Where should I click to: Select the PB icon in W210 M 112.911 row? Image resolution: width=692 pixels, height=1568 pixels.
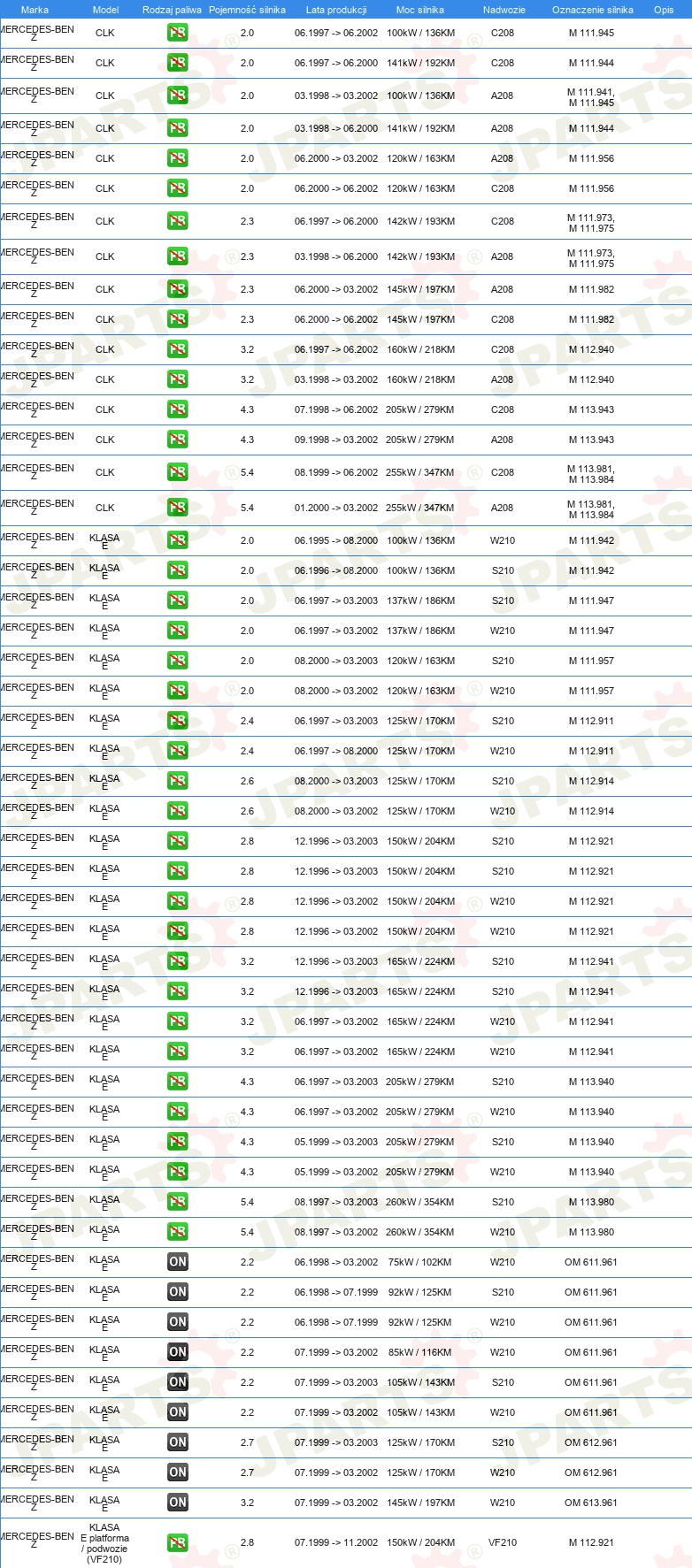coord(178,751)
